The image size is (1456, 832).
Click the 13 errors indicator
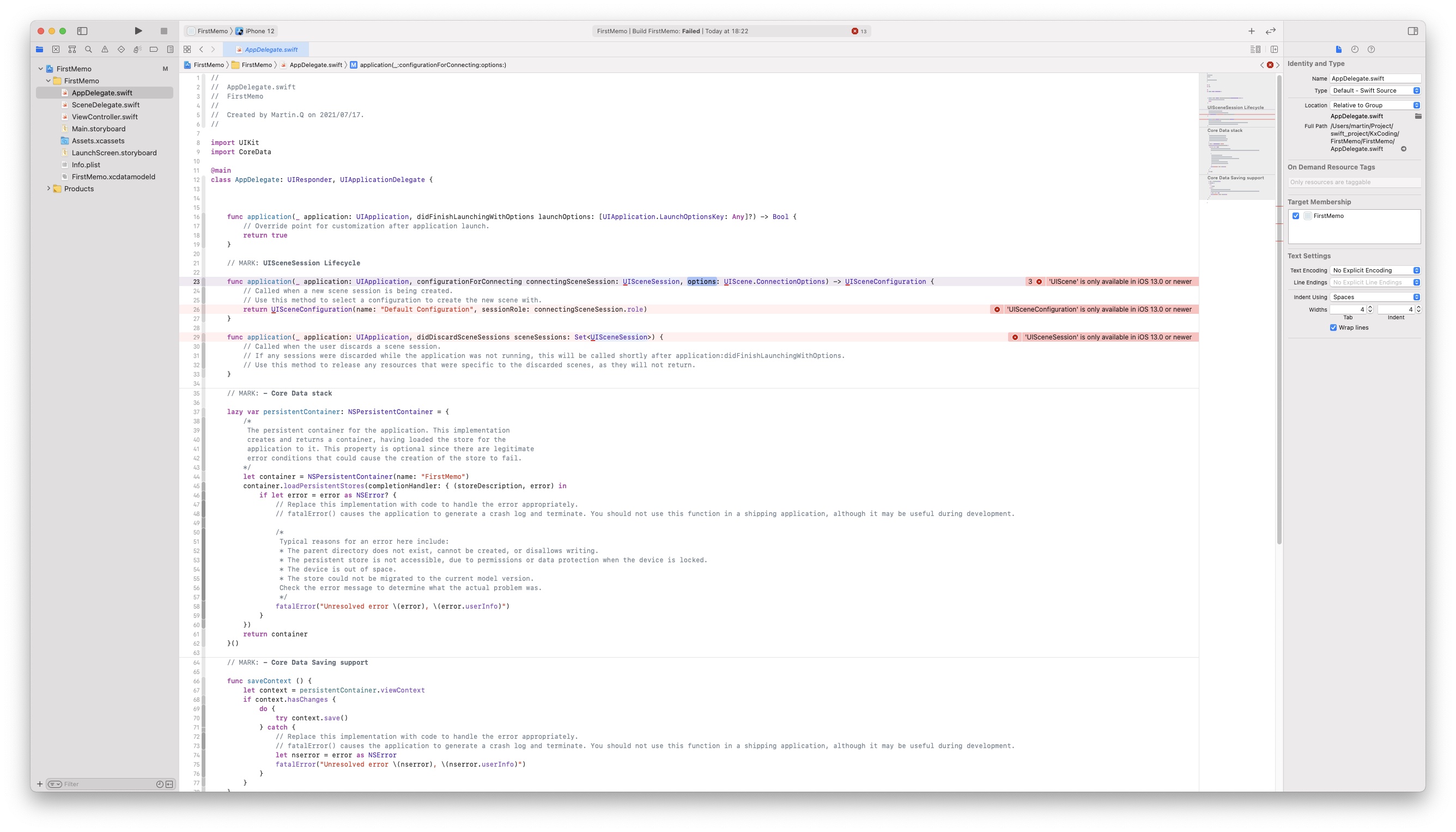[x=859, y=32]
